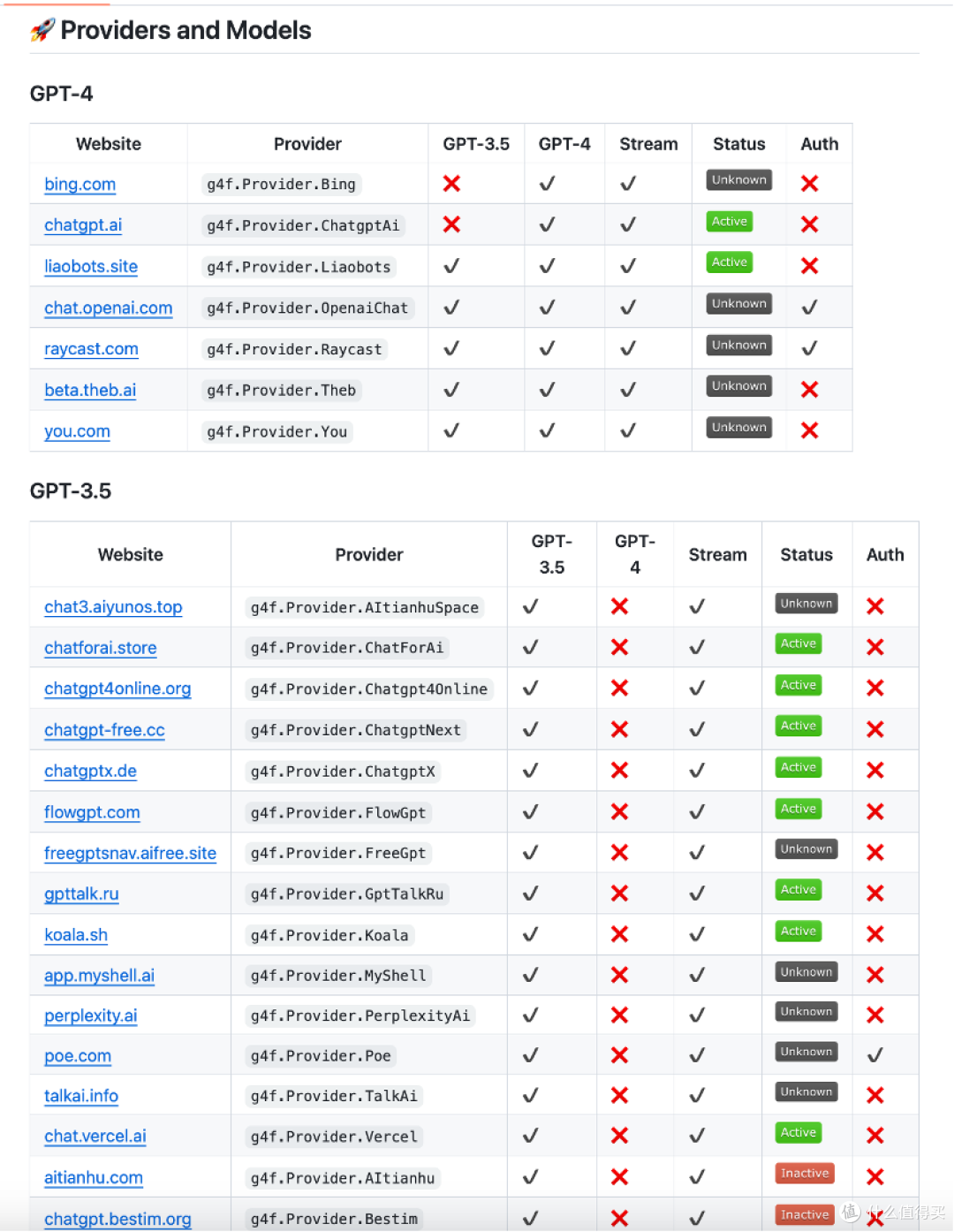Click the g4f.Provider.MyShell code label
954x1232 pixels.
click(338, 976)
